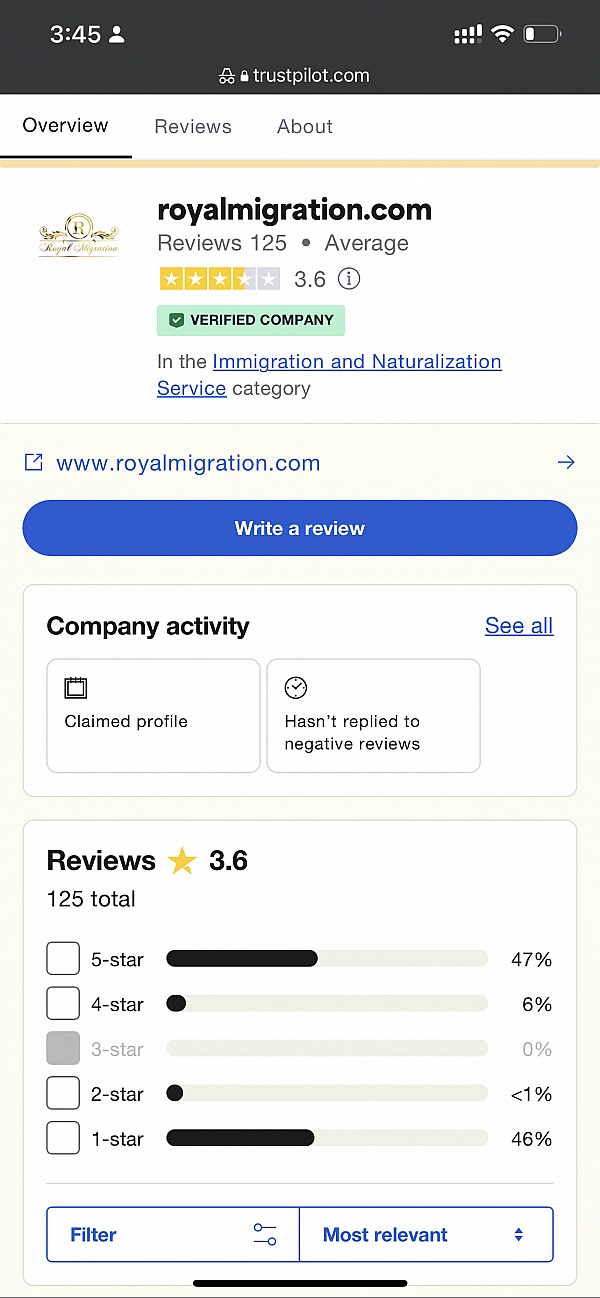This screenshot has height=1298, width=600.
Task: Tap the person icon next to time
Action: [117, 35]
